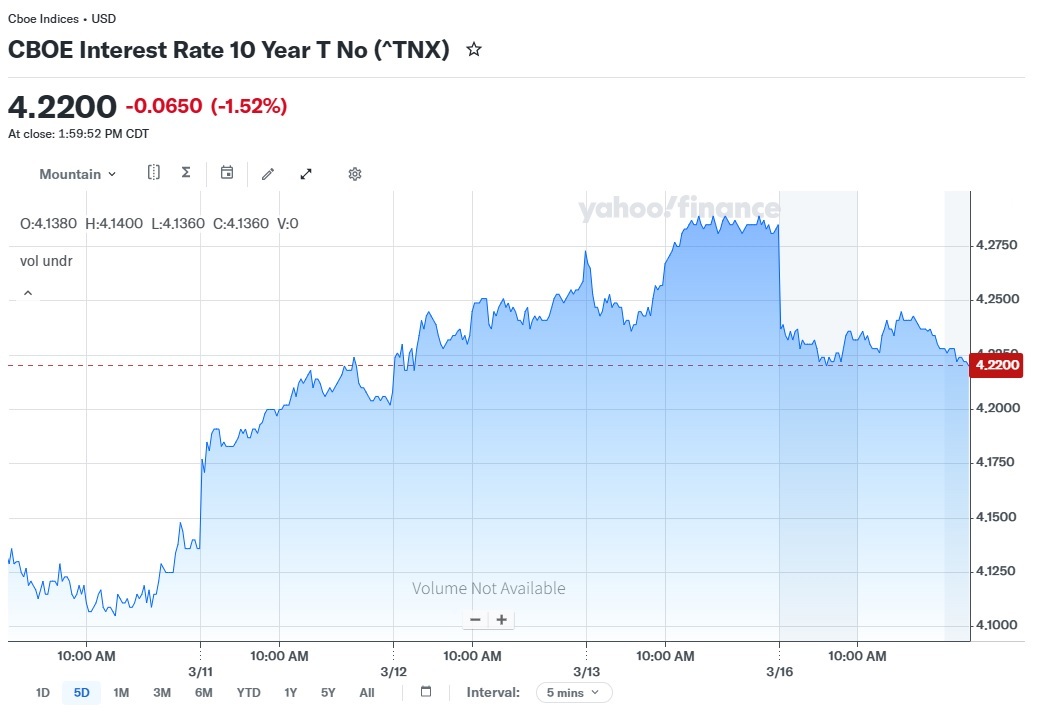Add TNX to watchlist via star icon

[x=474, y=49]
